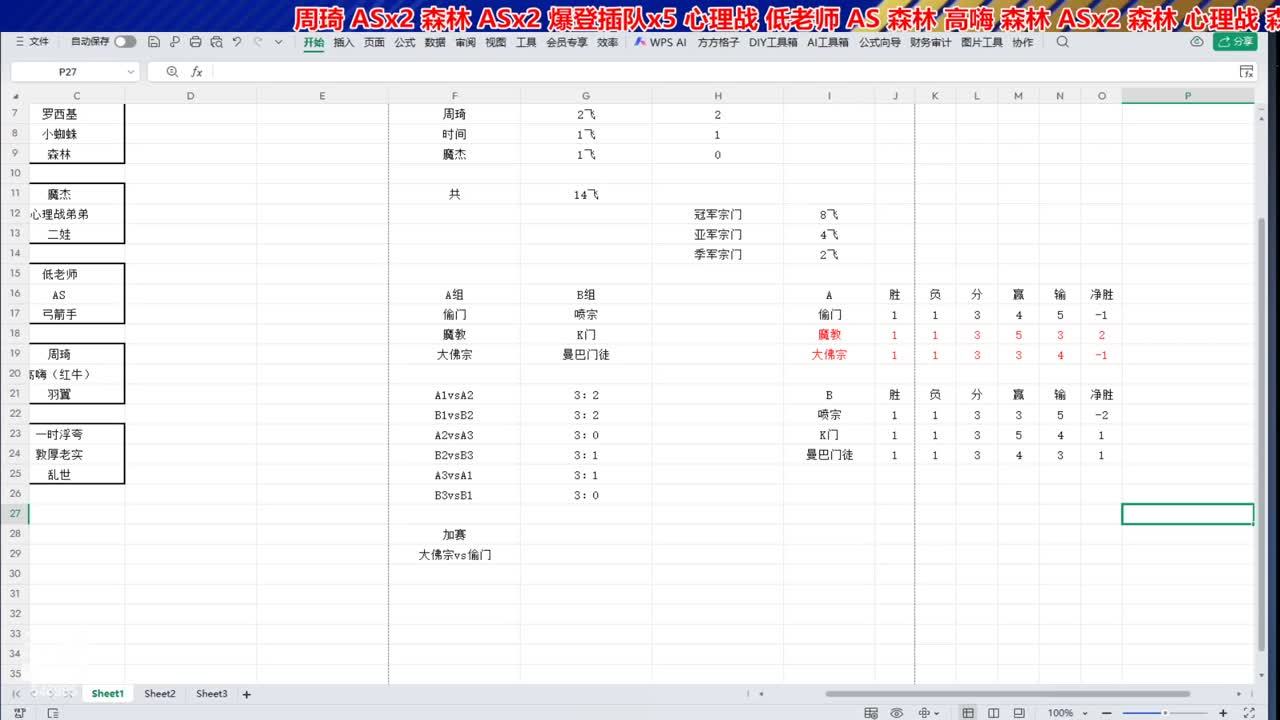Switch to the 公式 ribbon tab

405,43
